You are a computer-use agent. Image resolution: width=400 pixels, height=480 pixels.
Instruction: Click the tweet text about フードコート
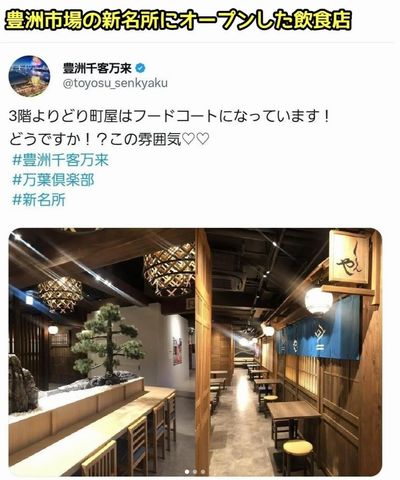pos(170,128)
